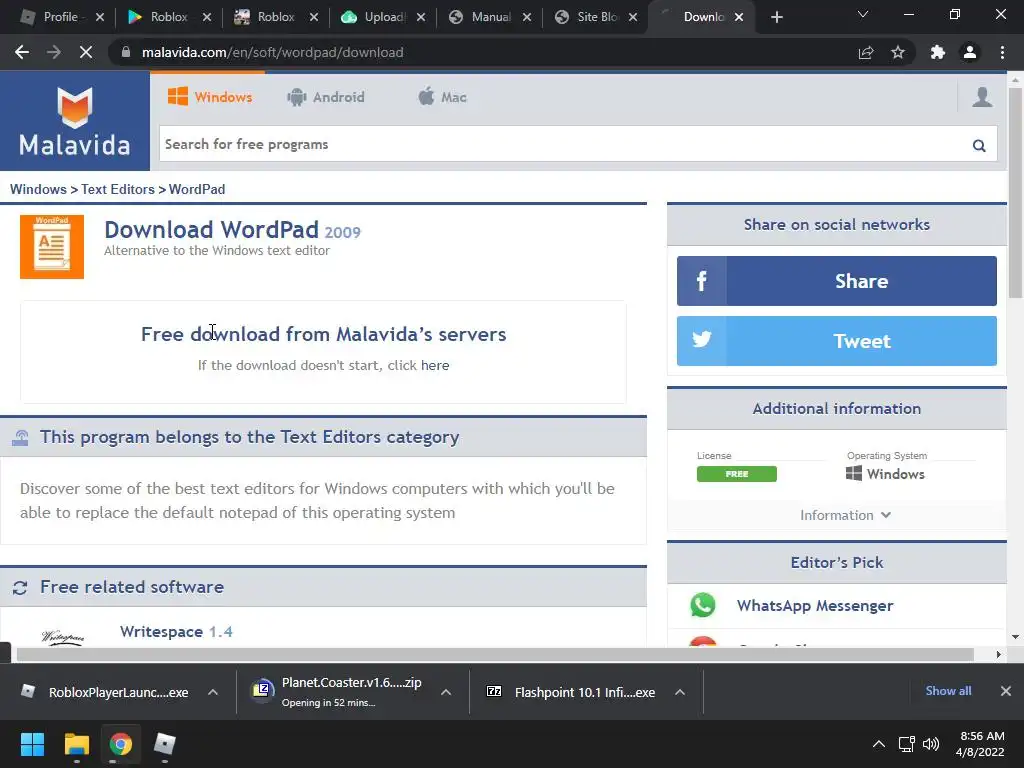Click the Text Editors category heading
Screen dimensions: 1024x768
(x=249, y=437)
